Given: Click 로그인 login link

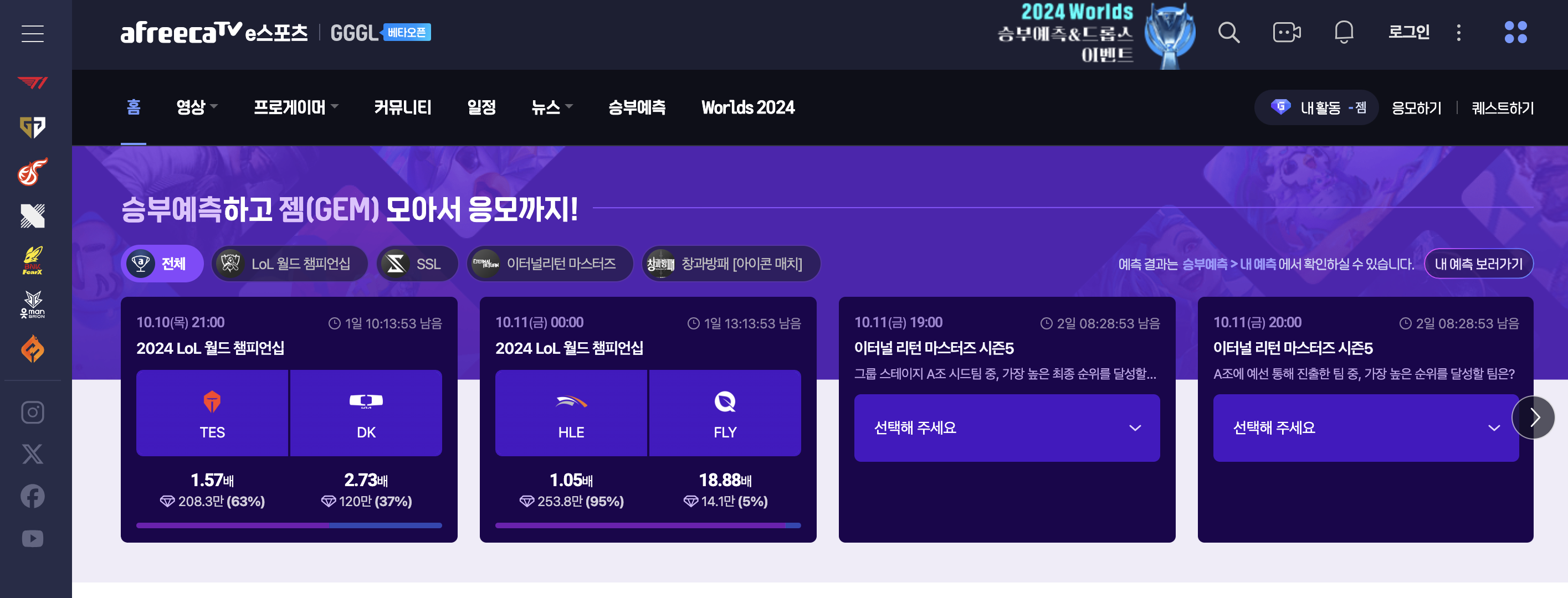Looking at the screenshot, I should [x=1408, y=32].
